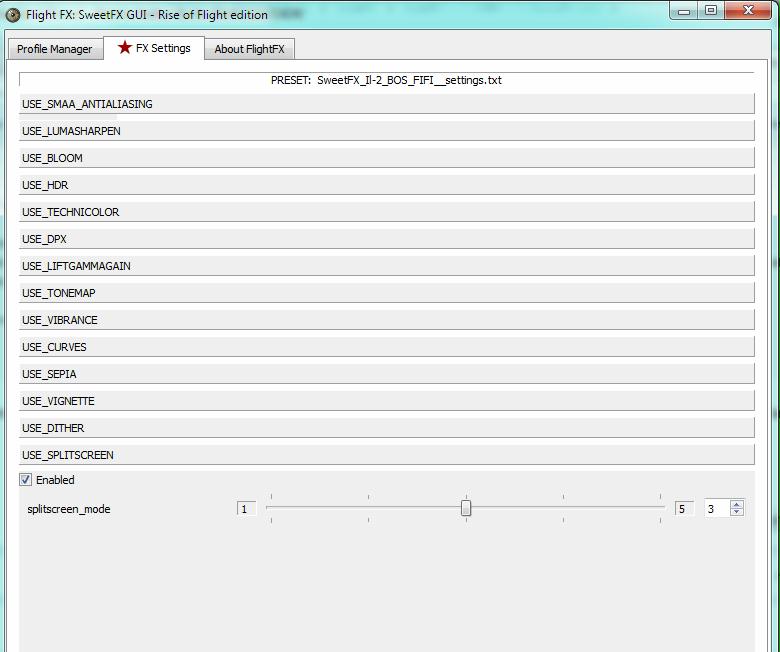Uncheck the Enabled checkbox for splitscreen
Screen dimensions: 780x652
point(25,479)
